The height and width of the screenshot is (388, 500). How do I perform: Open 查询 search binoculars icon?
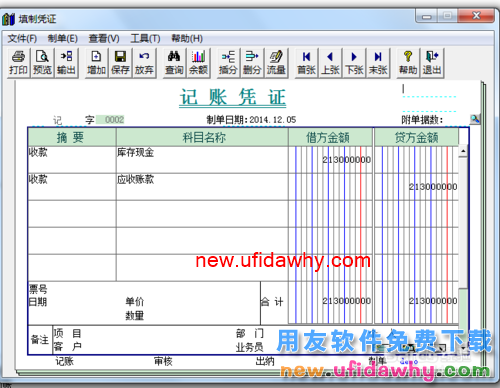click(174, 63)
